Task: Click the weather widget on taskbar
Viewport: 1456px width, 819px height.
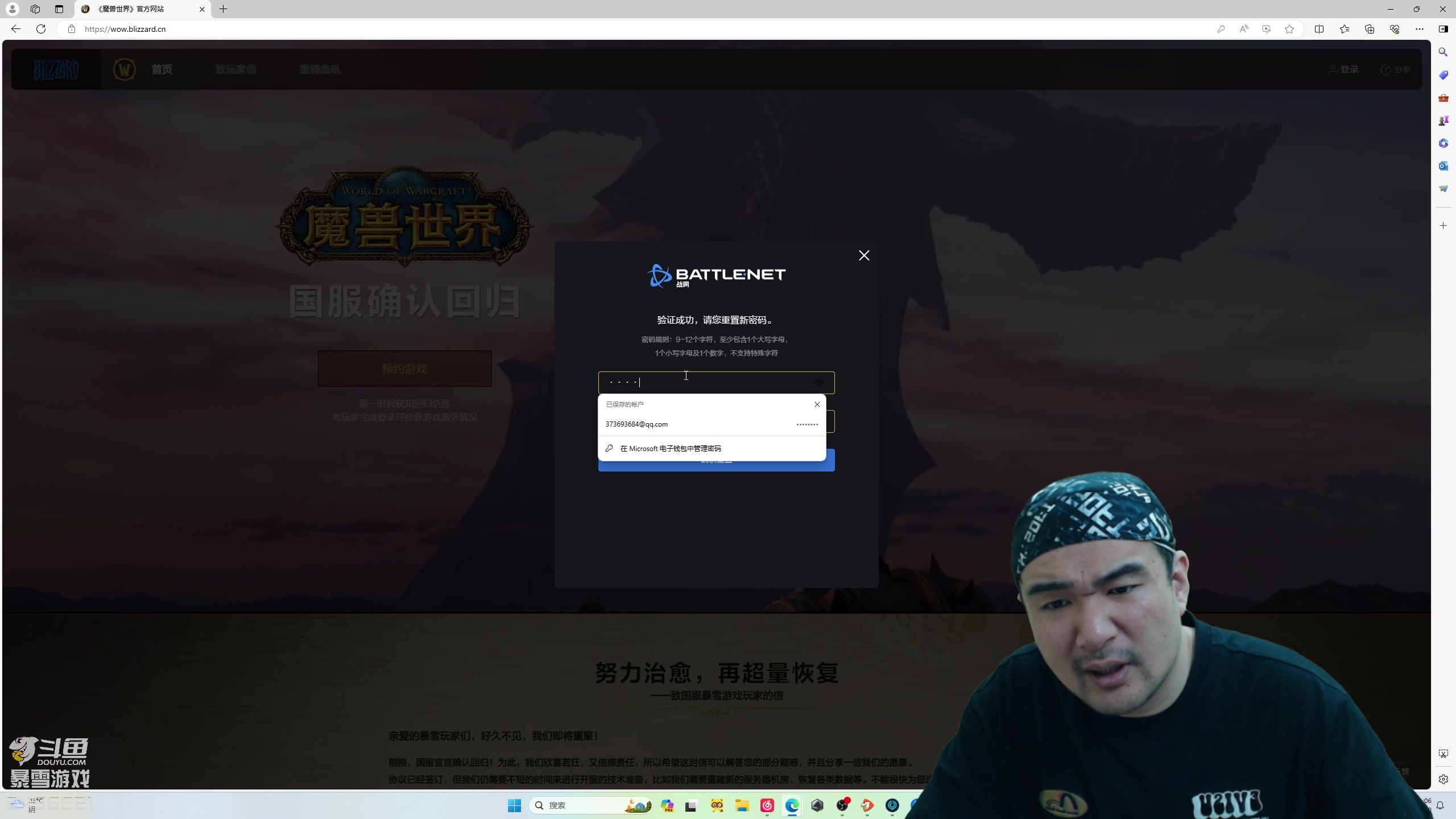Action: pos(25,804)
